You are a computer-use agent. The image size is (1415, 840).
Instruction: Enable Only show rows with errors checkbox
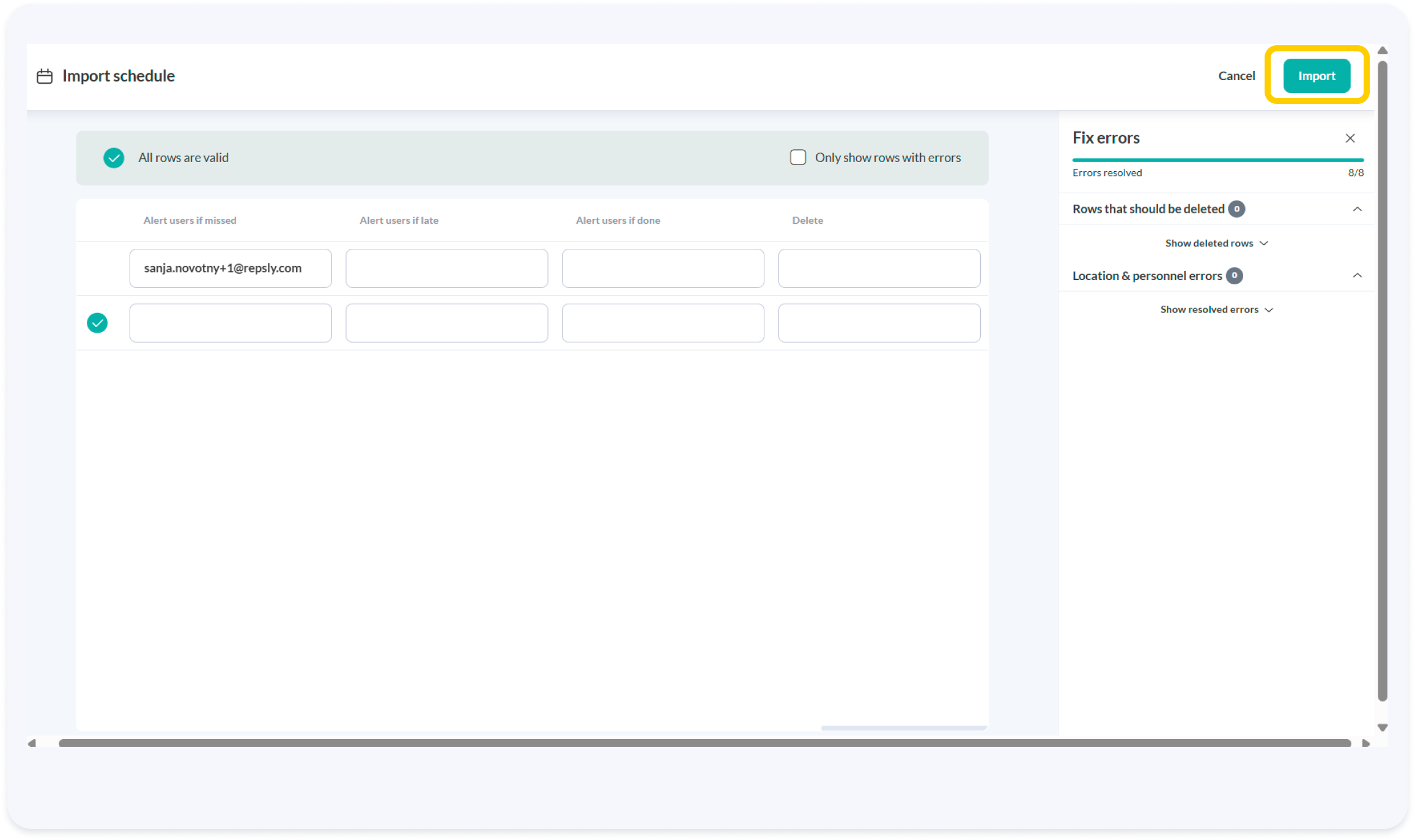coord(798,158)
